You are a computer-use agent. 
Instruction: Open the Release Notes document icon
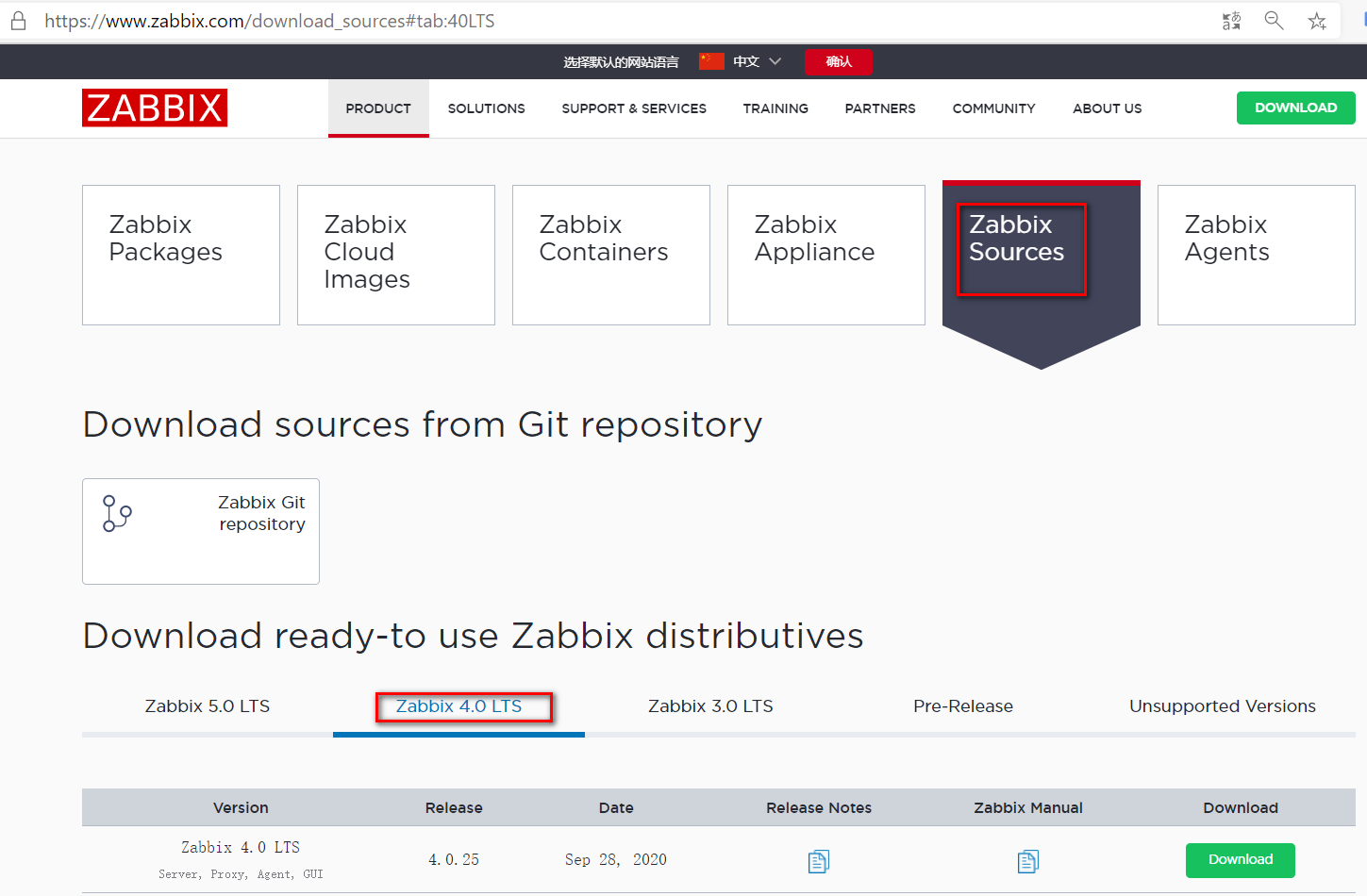(x=819, y=861)
